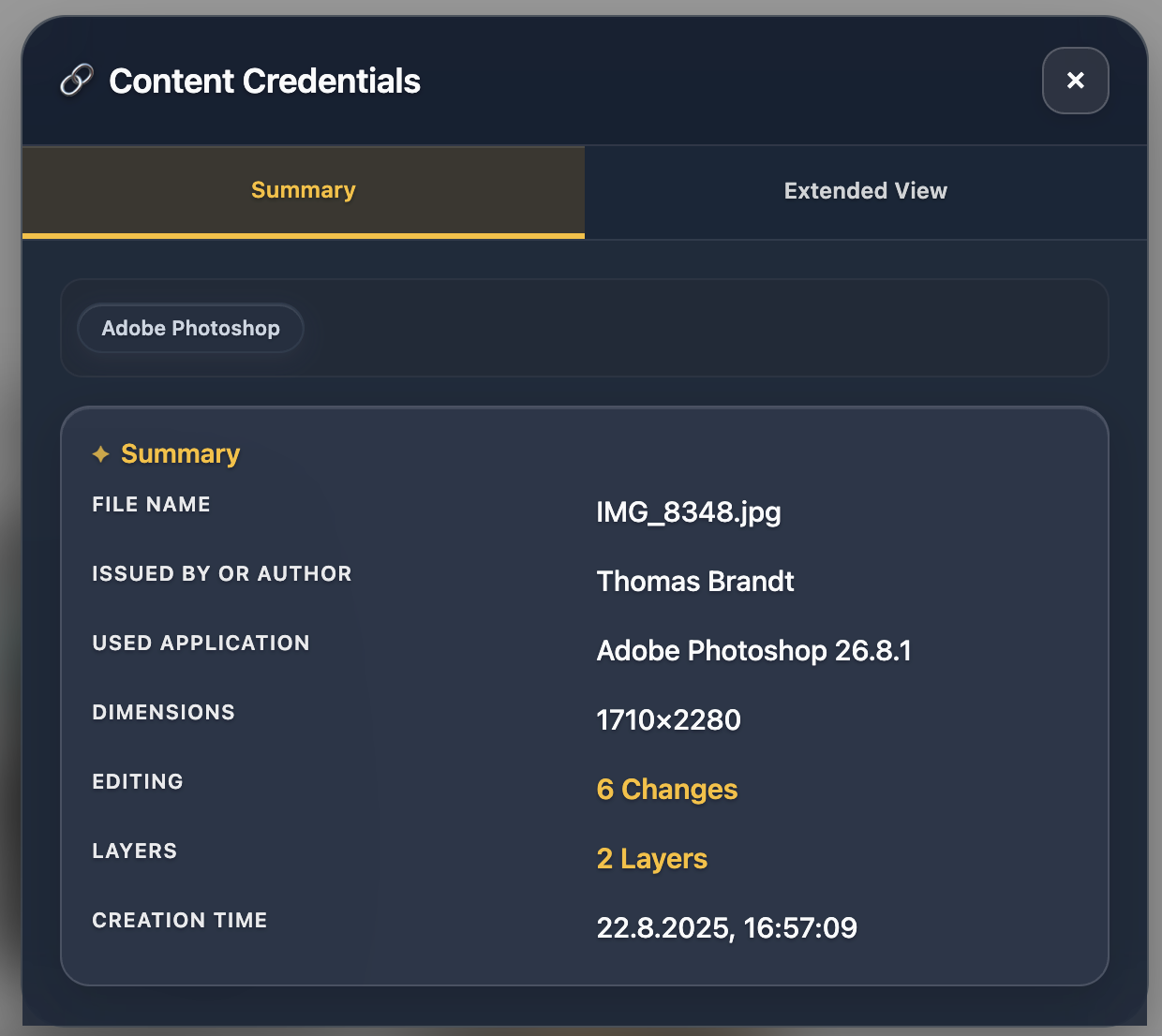This screenshot has height=1036, width=1162.
Task: Click the Content Credentials title text
Action: click(265, 81)
